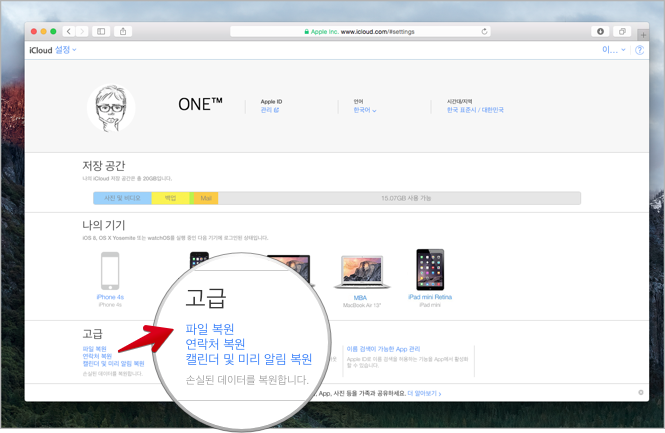The image size is (665, 433).
Task: Select the MBA MacBook Air device icon
Action: [362, 272]
